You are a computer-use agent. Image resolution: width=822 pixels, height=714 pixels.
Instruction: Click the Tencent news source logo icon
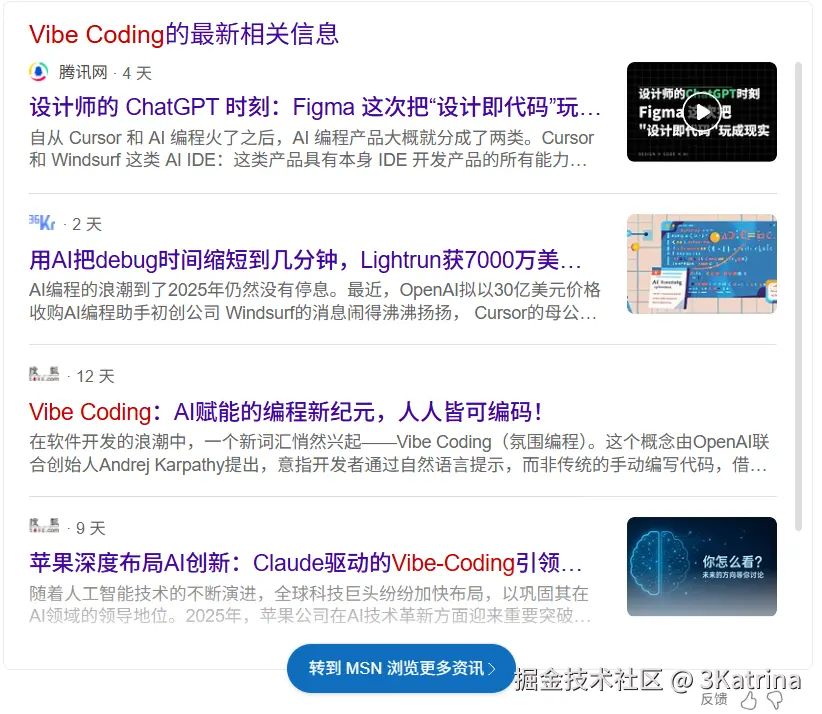point(38,72)
